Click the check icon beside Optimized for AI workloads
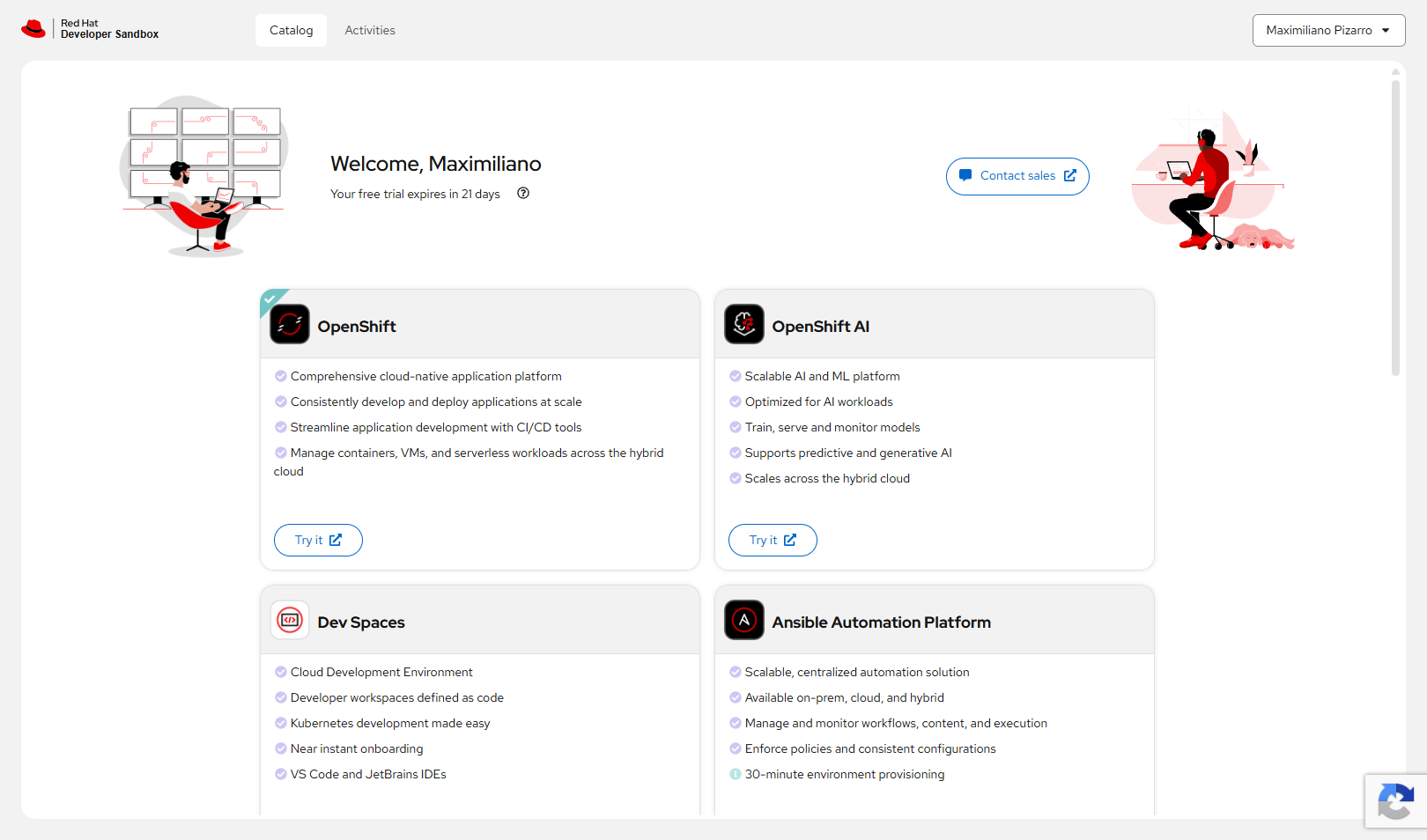This screenshot has height=840, width=1427. pos(736,402)
